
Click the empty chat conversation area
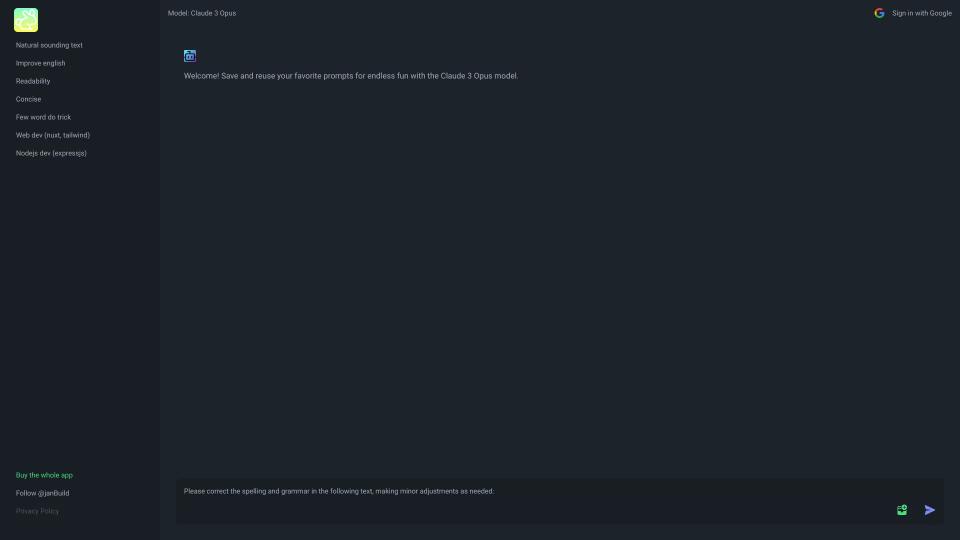(560, 276)
